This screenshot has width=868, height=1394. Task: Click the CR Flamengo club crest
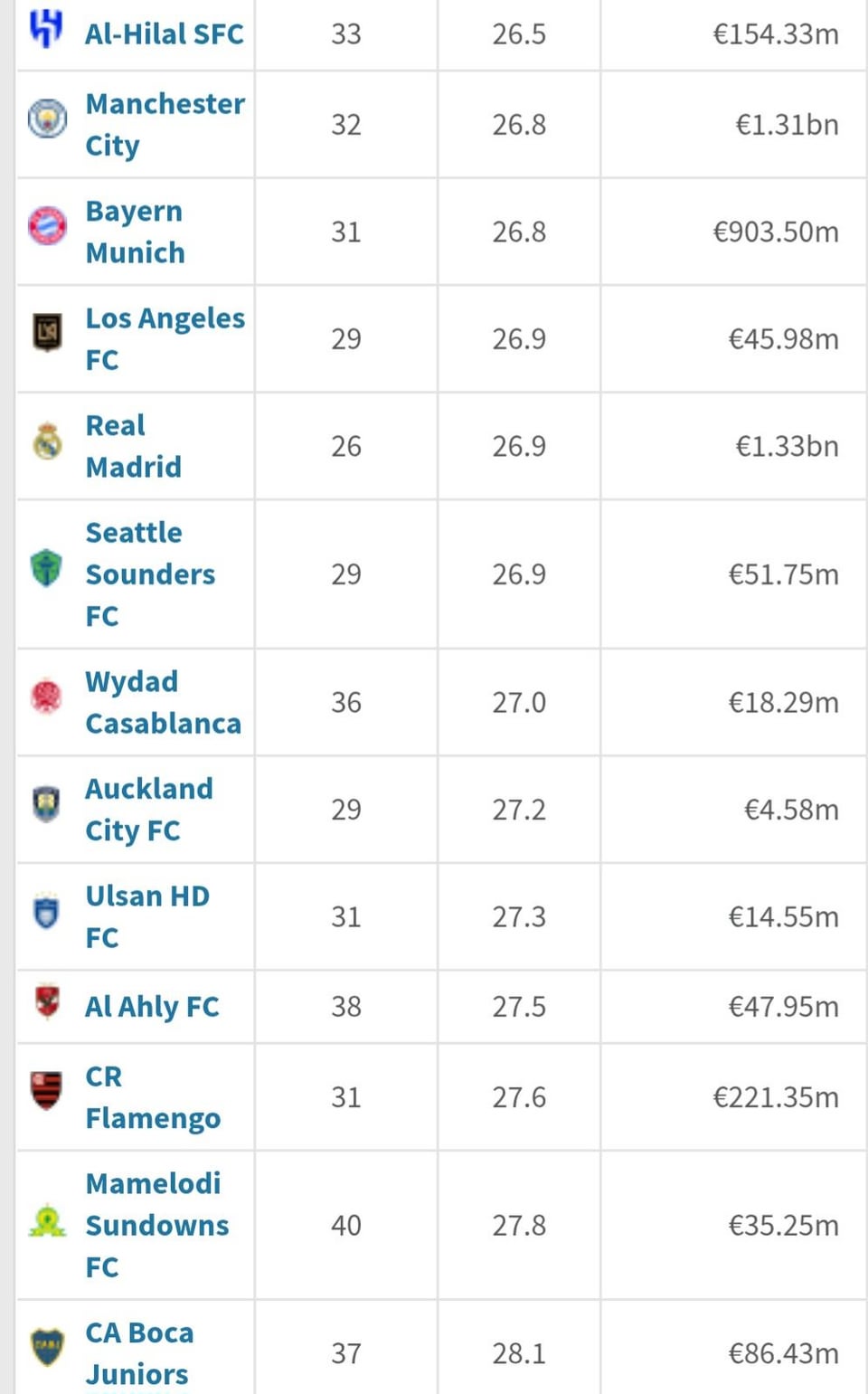pos(47,1091)
